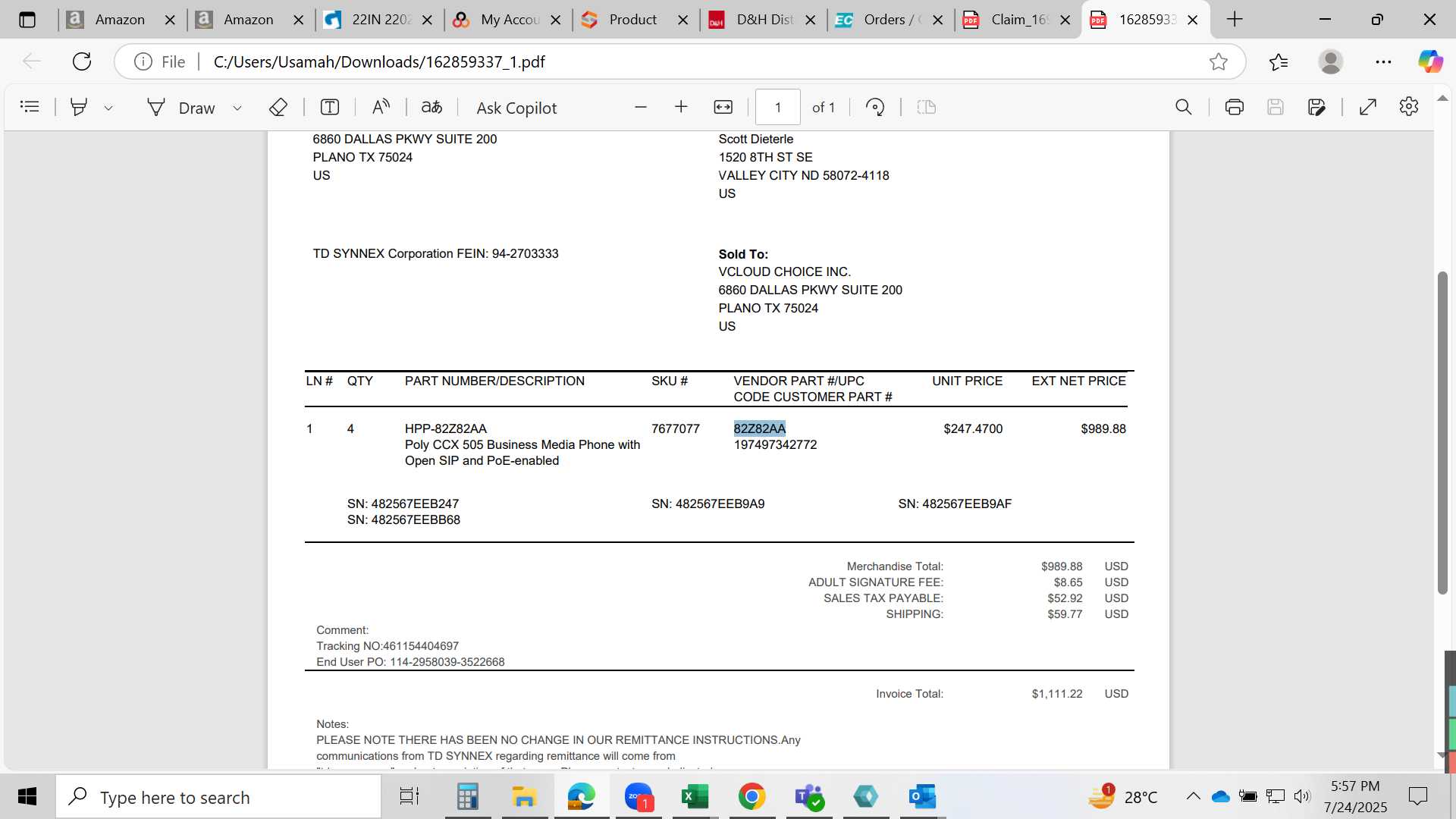Open Outlook from the taskbar
This screenshot has width=1456, height=819.
point(922,796)
